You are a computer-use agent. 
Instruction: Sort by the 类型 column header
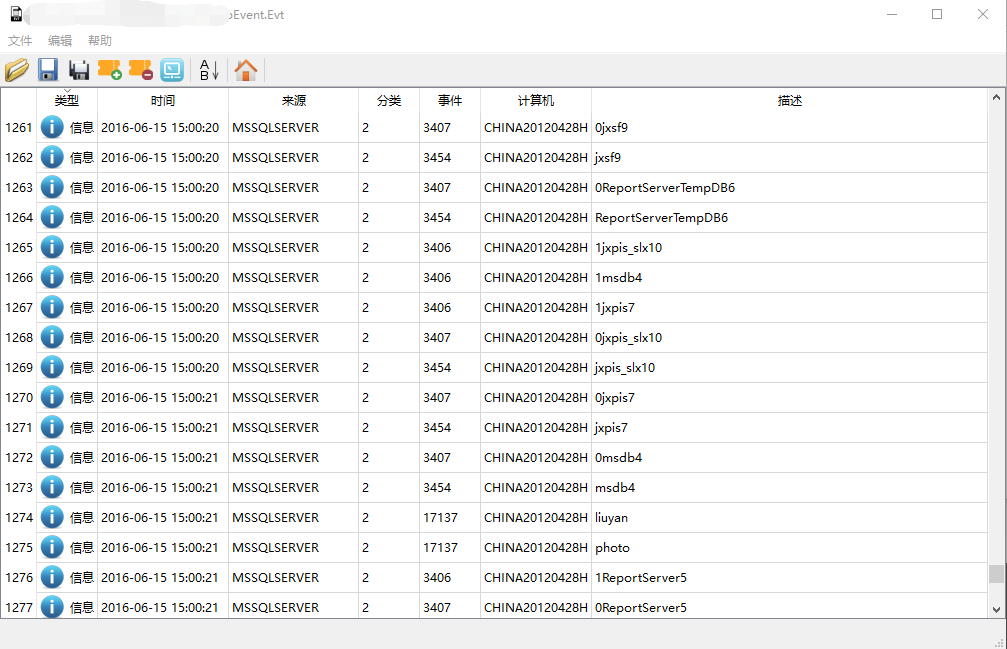click(x=67, y=101)
